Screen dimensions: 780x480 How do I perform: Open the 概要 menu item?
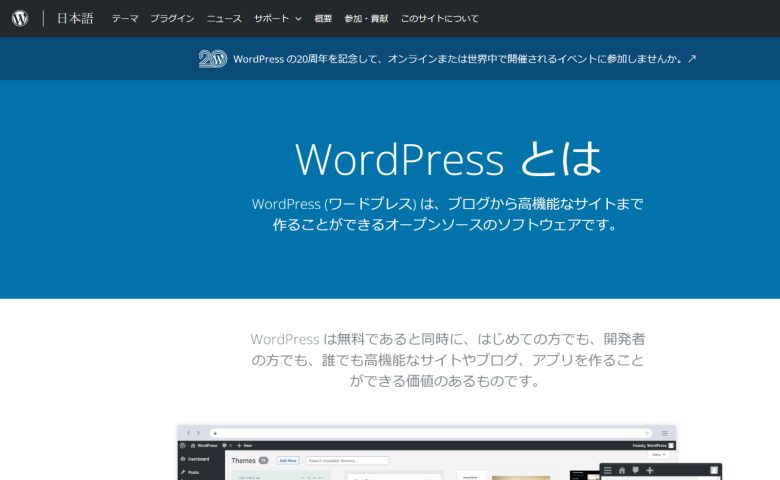coord(323,18)
